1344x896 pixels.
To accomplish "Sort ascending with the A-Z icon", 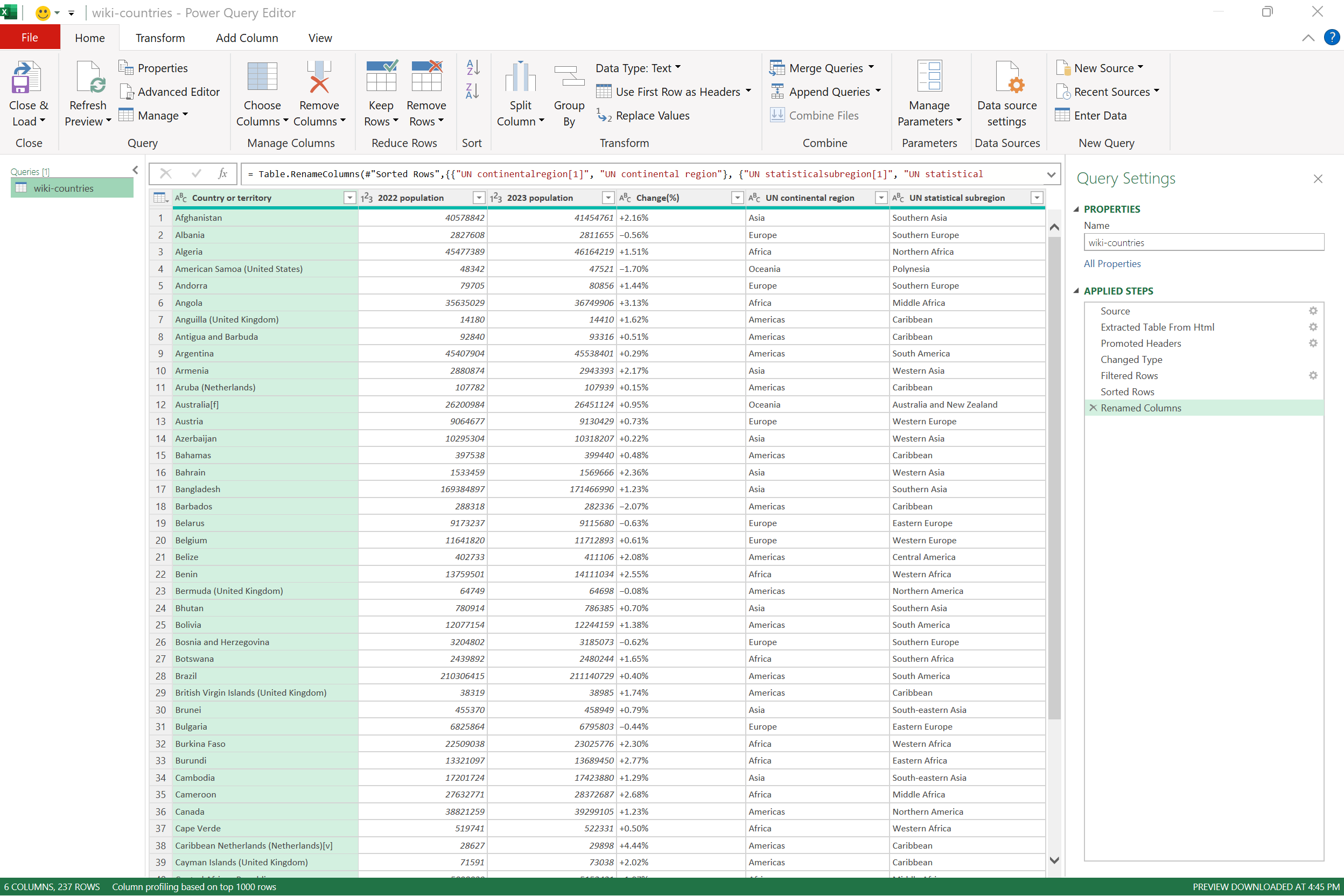I will point(473,67).
